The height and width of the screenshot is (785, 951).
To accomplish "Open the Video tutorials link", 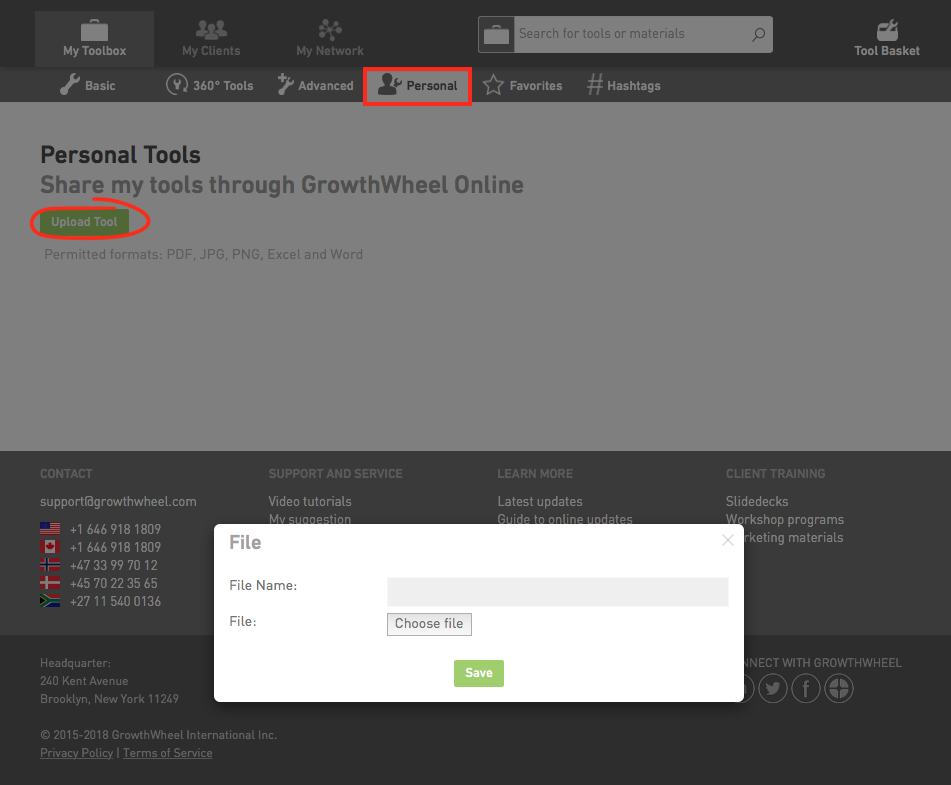I will point(310,502).
